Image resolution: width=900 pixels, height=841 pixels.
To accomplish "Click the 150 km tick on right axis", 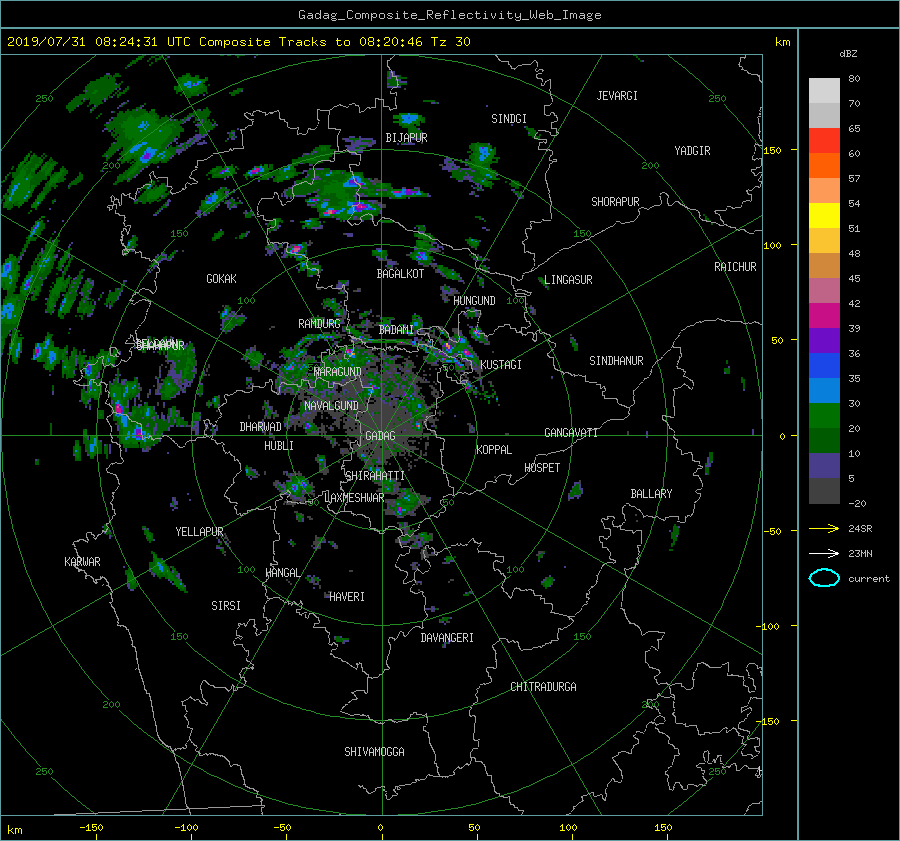I will coord(773,150).
